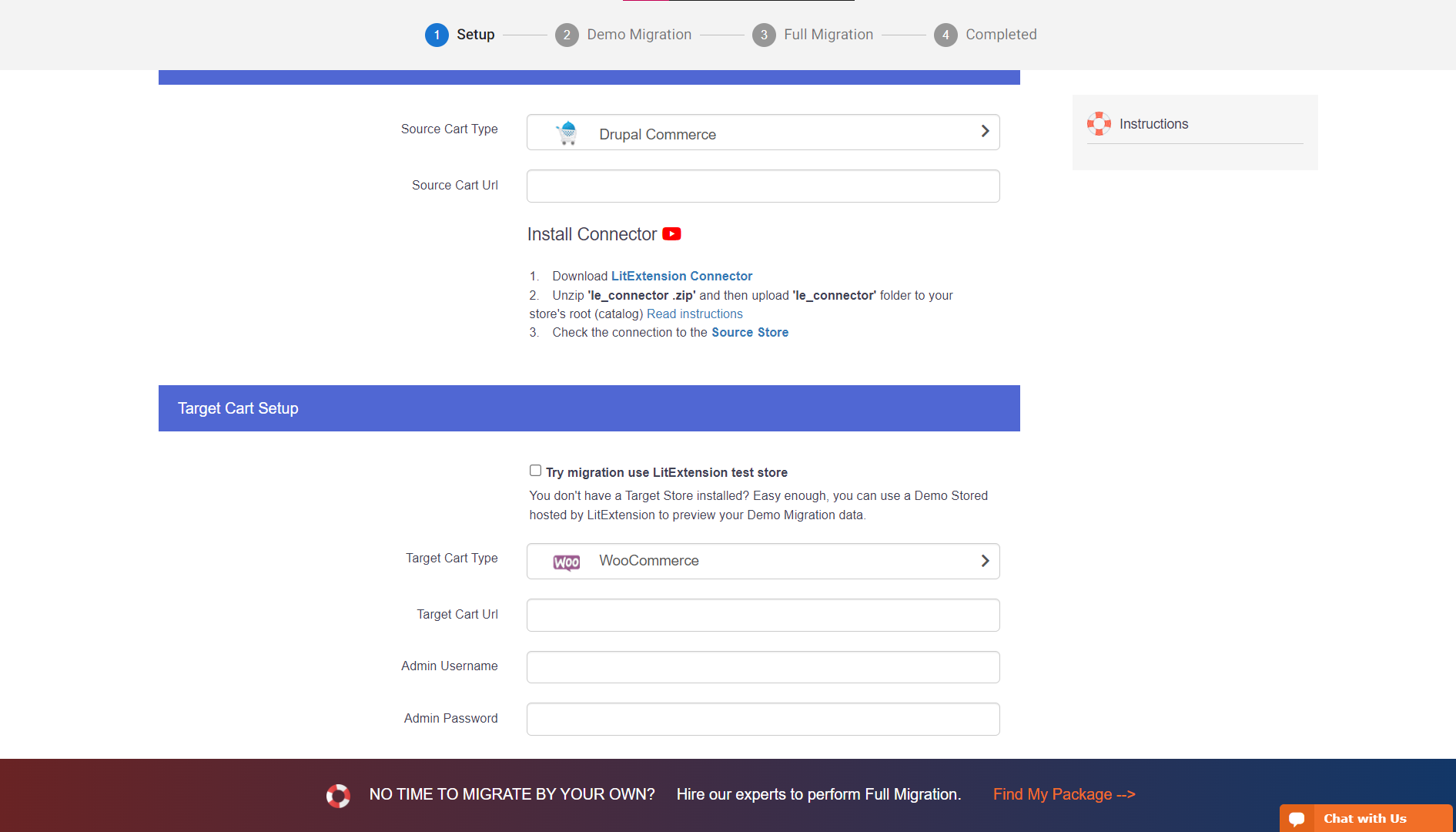Click the chat bubble icon
This screenshot has height=832, width=1456.
pyautogui.click(x=1297, y=819)
